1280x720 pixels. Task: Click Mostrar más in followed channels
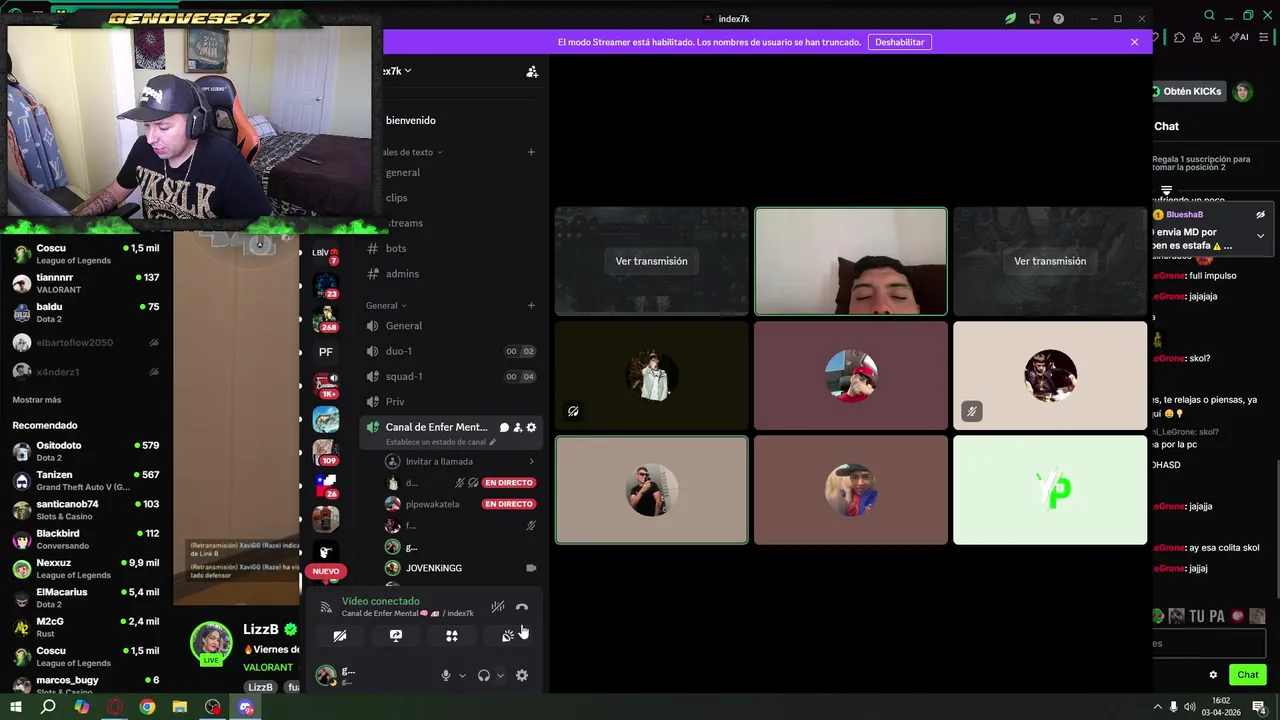(x=37, y=400)
